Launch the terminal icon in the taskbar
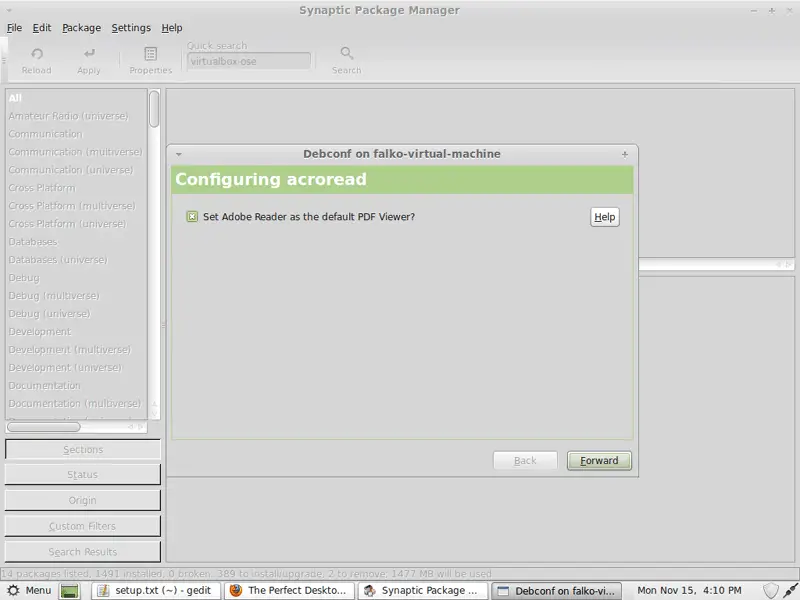 tap(70, 591)
